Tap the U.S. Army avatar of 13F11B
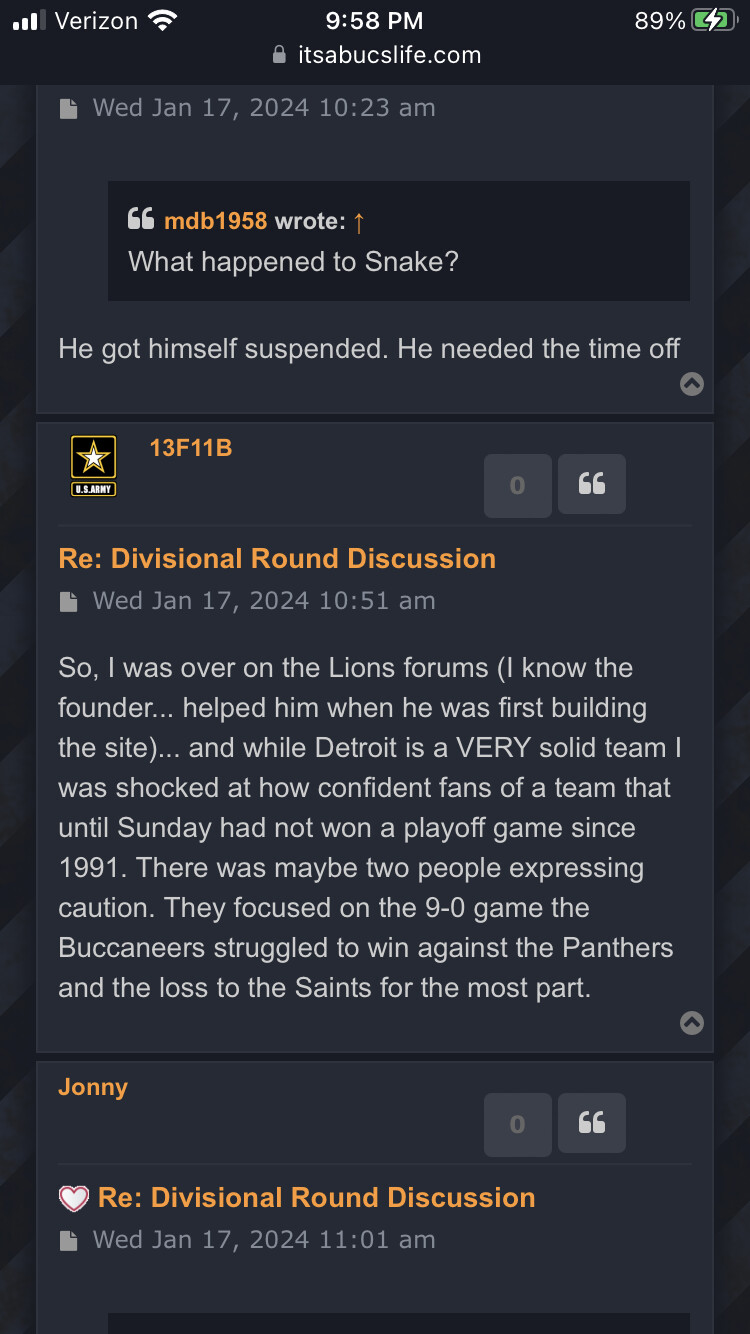Screen dimensions: 750x1334 [x=93, y=466]
